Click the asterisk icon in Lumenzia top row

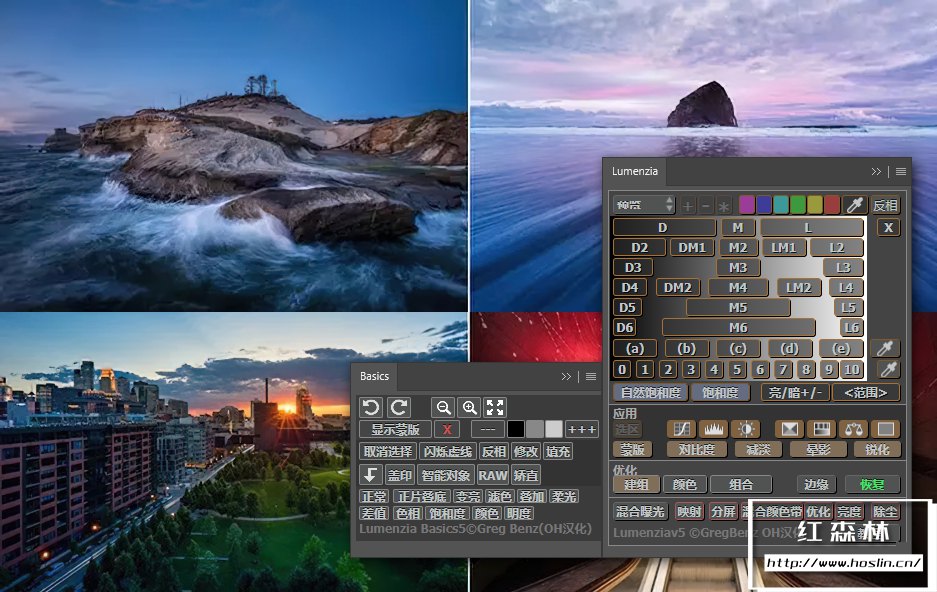click(x=724, y=206)
